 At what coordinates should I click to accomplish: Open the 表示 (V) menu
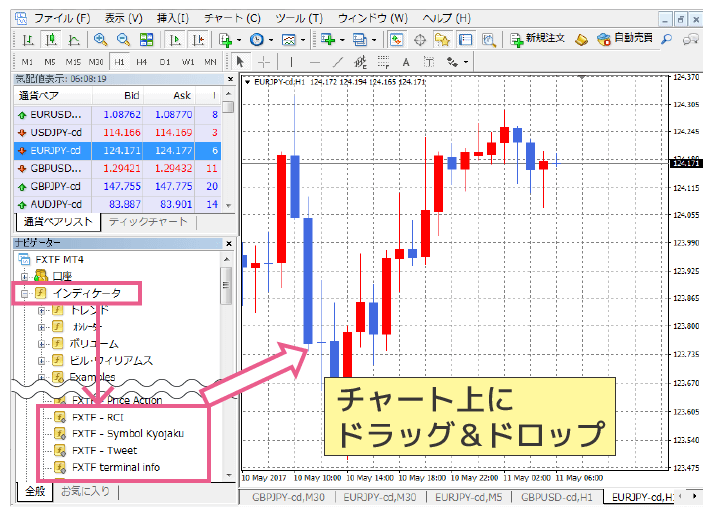coord(124,18)
